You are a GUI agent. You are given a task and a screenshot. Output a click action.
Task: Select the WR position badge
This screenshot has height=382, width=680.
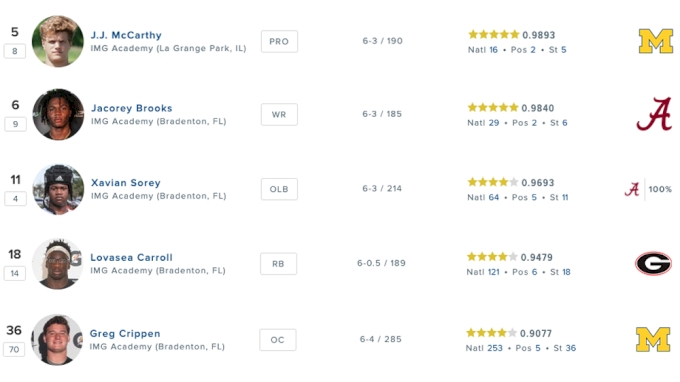pyautogui.click(x=279, y=114)
